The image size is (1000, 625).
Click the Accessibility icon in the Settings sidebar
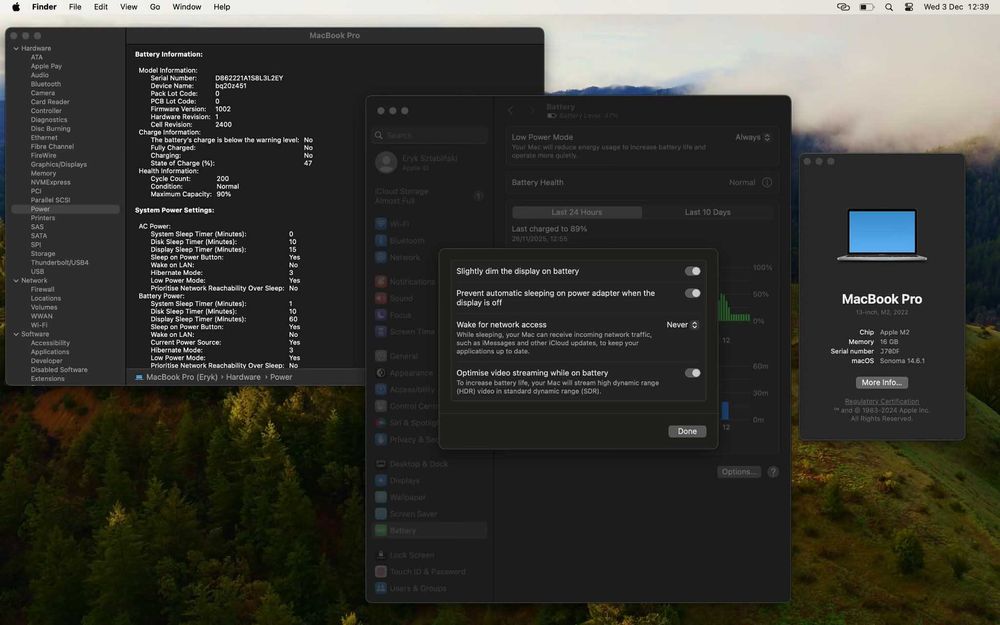pyautogui.click(x=381, y=389)
